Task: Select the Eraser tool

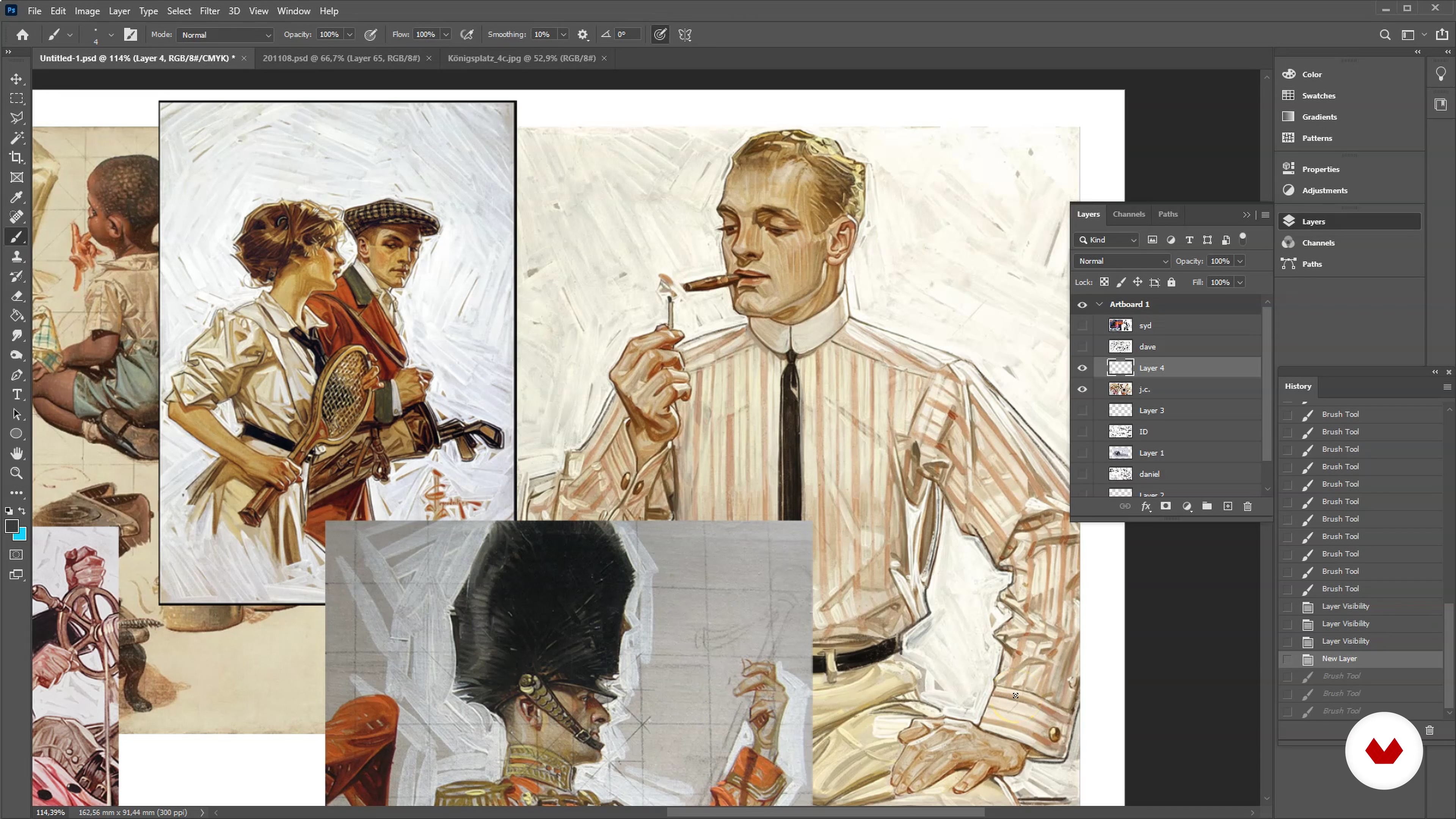Action: [16, 296]
